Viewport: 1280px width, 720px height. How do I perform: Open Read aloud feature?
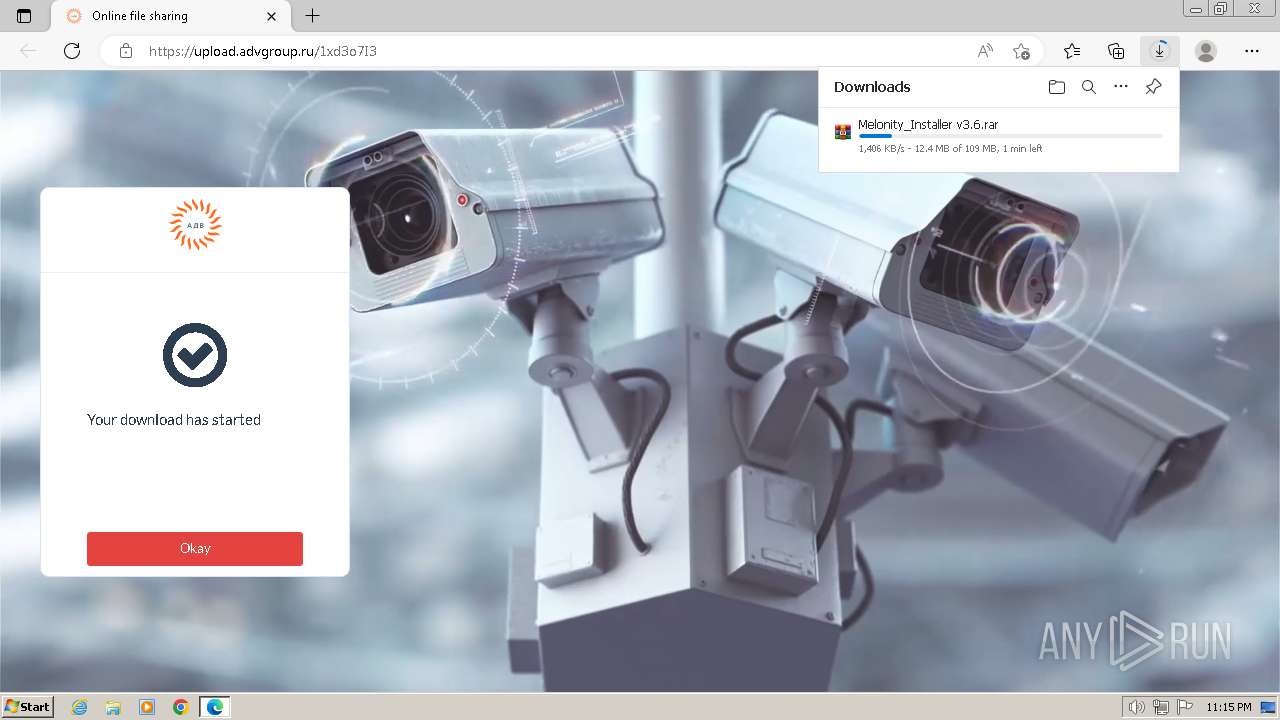pyautogui.click(x=985, y=51)
